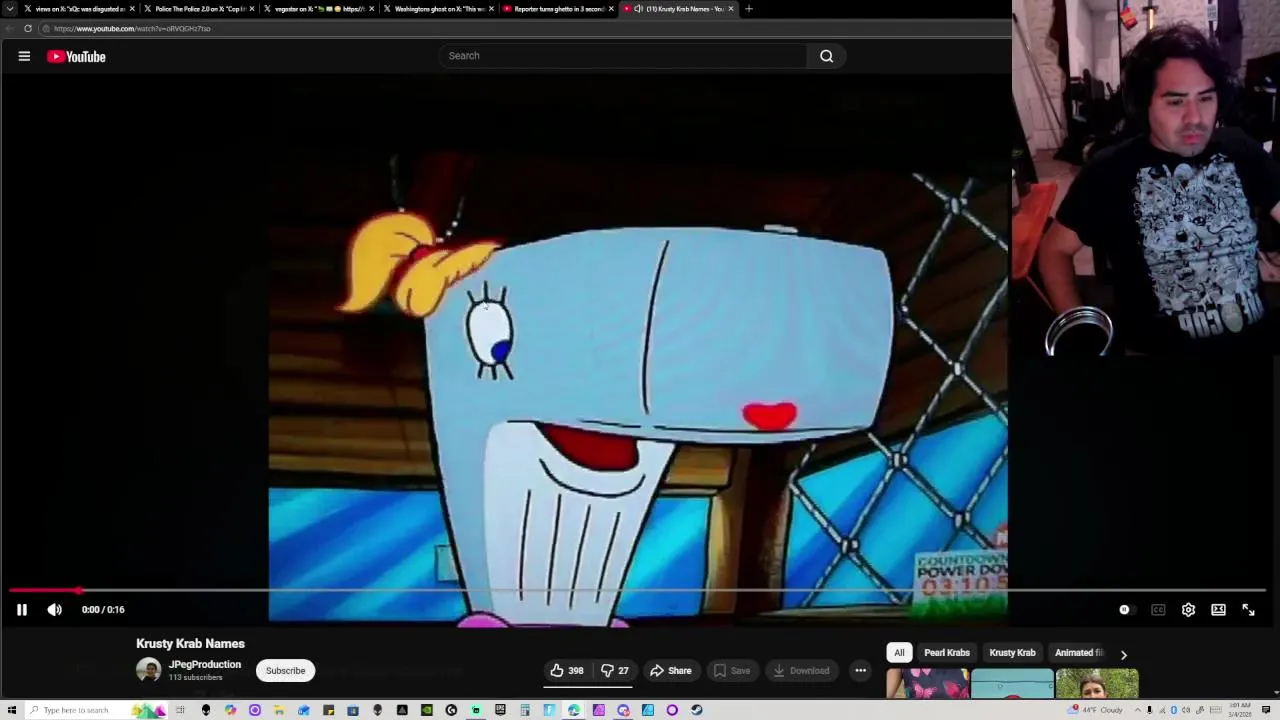This screenshot has width=1280, height=720.
Task: Seek on the red video progress bar
Action: 640,590
